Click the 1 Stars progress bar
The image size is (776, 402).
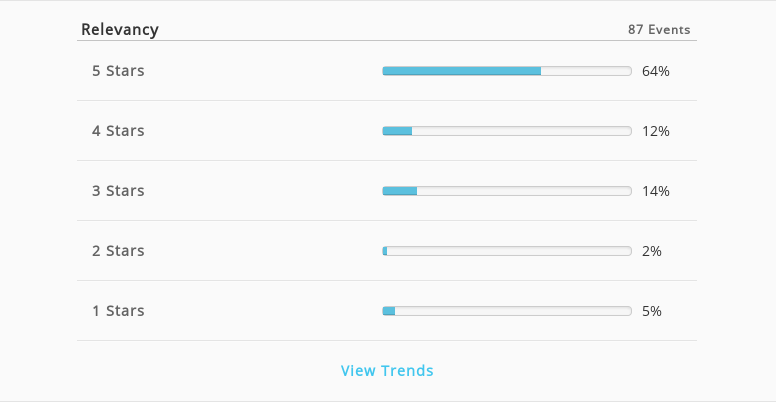click(507, 311)
